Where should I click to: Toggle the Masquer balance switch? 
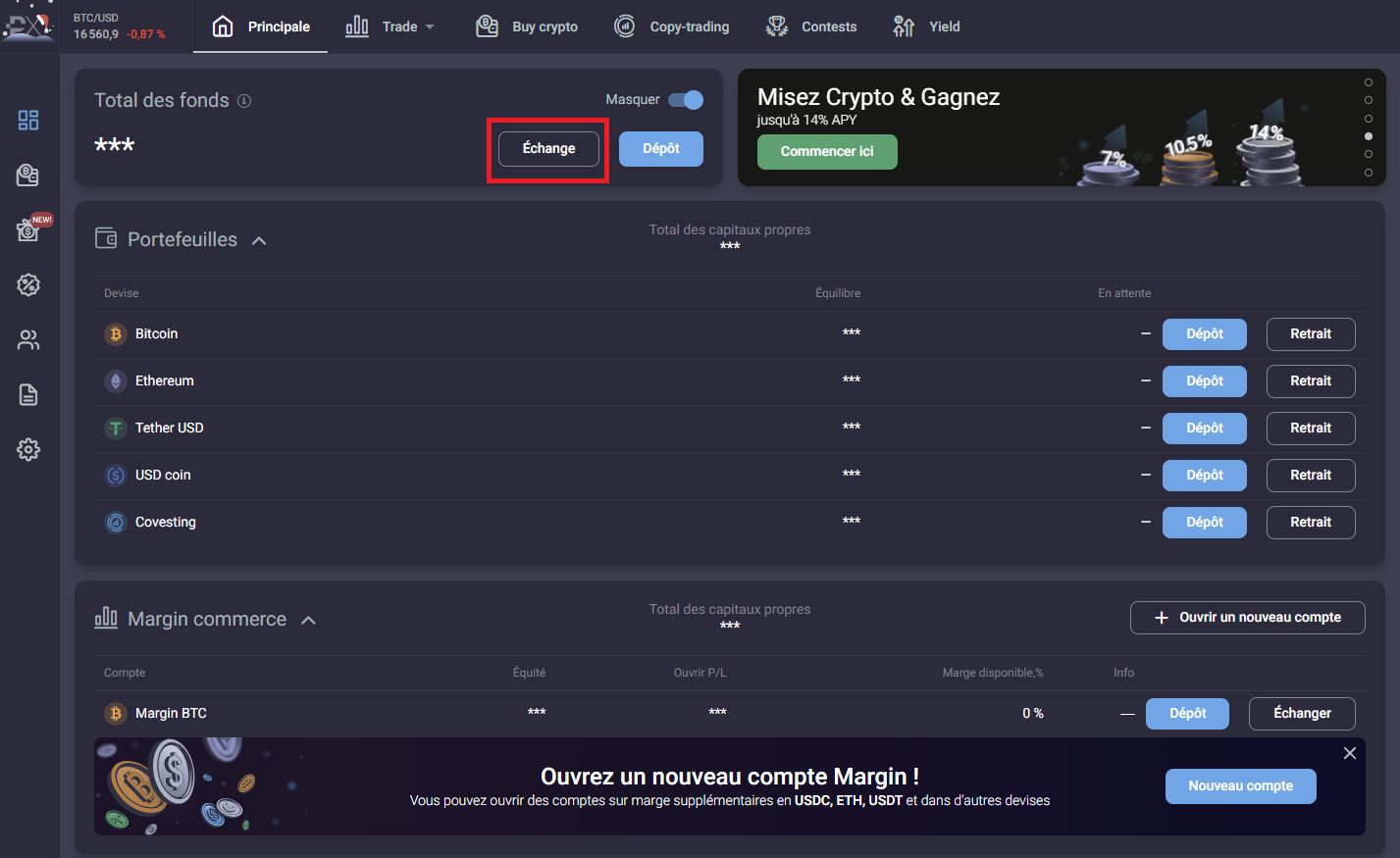coord(686,100)
